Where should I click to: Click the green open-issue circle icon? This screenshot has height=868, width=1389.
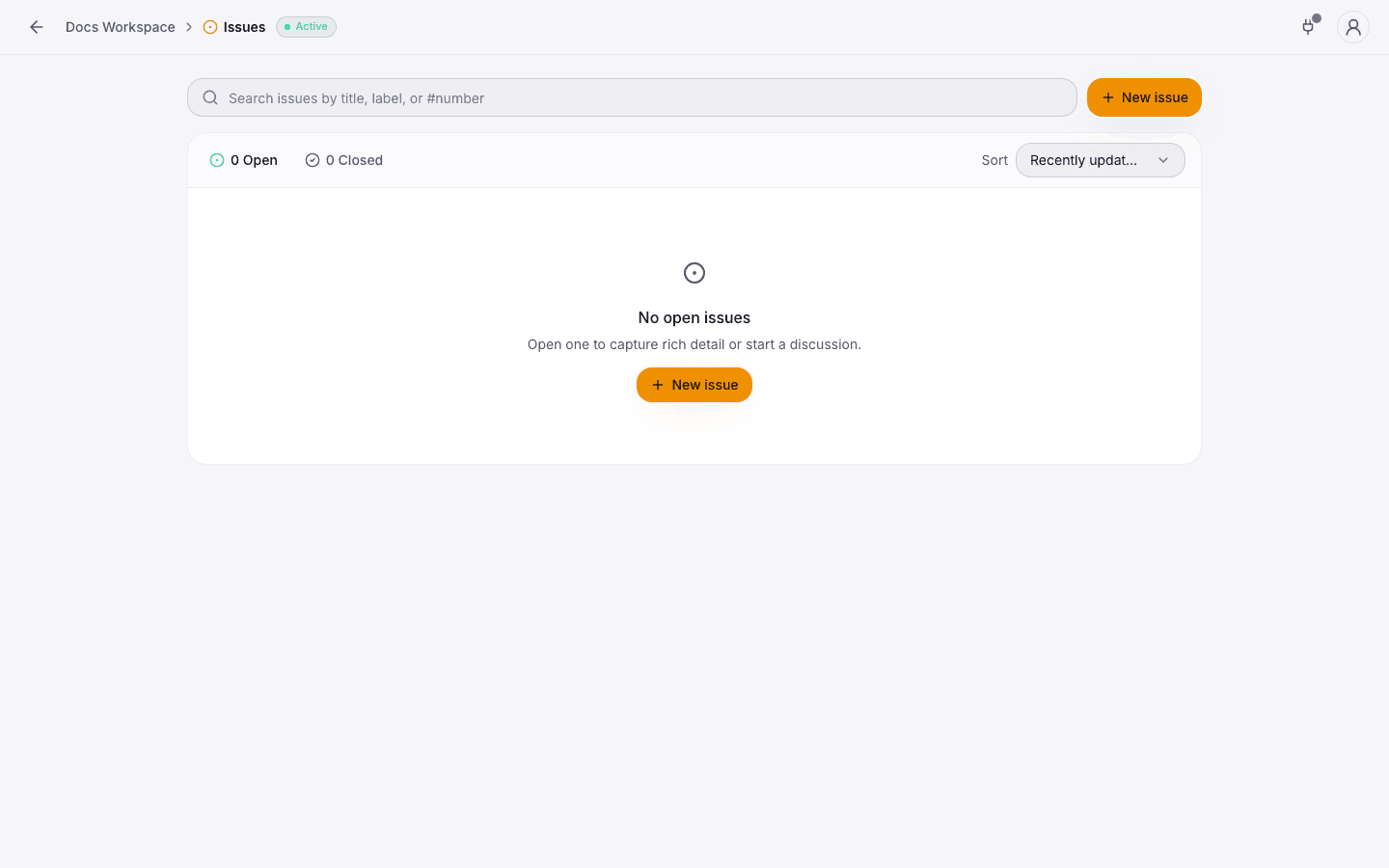pos(217,160)
